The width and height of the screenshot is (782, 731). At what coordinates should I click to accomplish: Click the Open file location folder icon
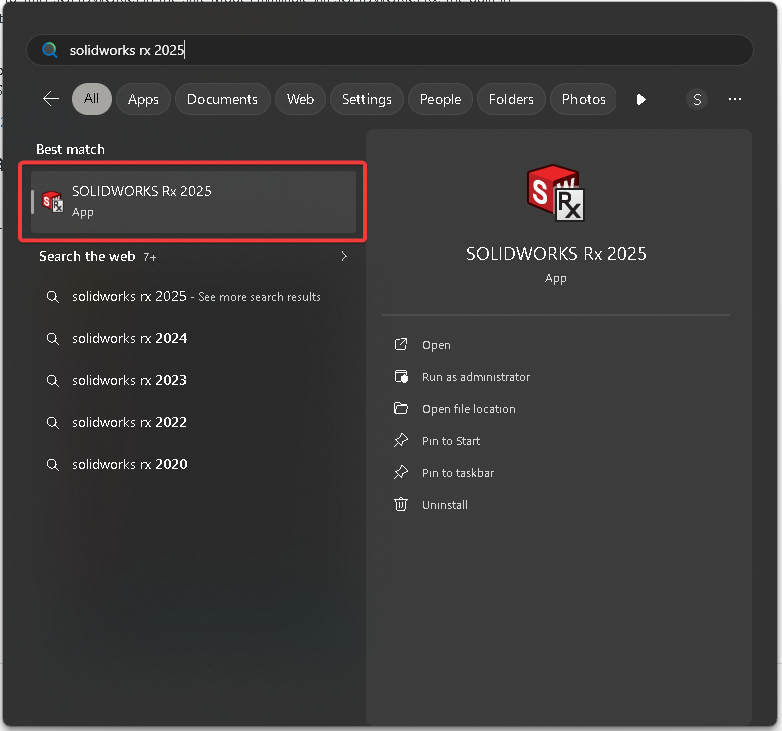[401, 408]
